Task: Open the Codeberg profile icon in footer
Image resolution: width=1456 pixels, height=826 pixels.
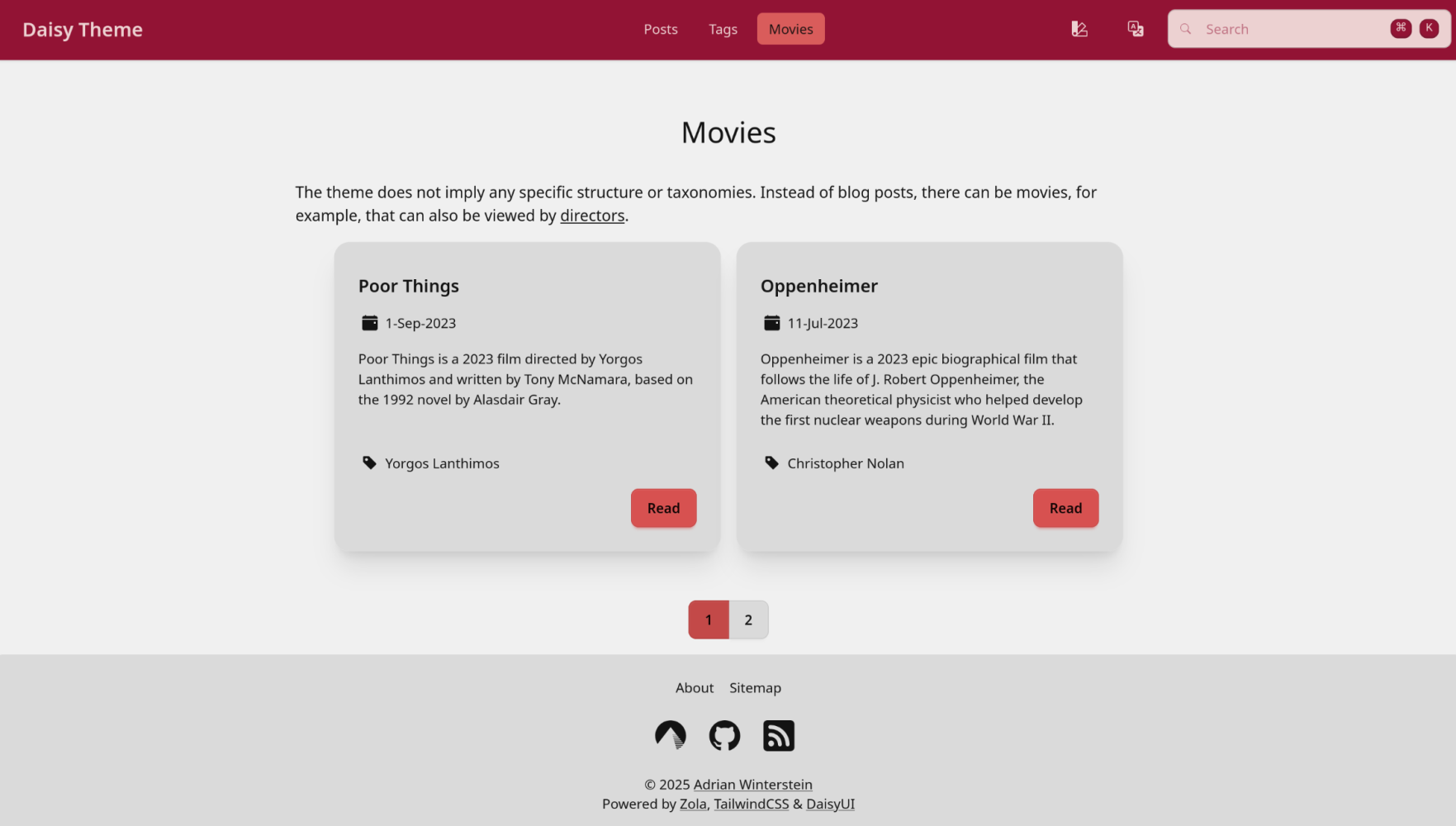Action: coord(670,735)
